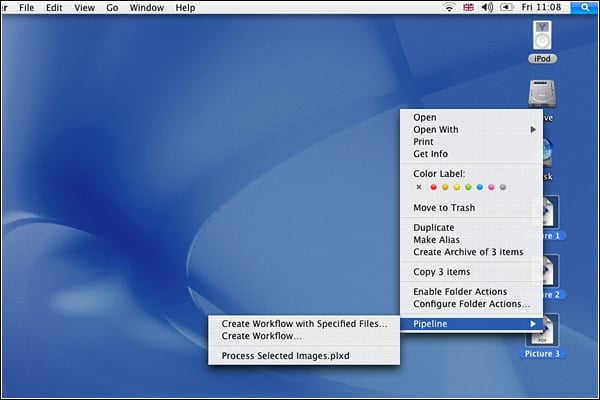600x400 pixels.
Task: Apply the gray color label
Action: pyautogui.click(x=503, y=187)
